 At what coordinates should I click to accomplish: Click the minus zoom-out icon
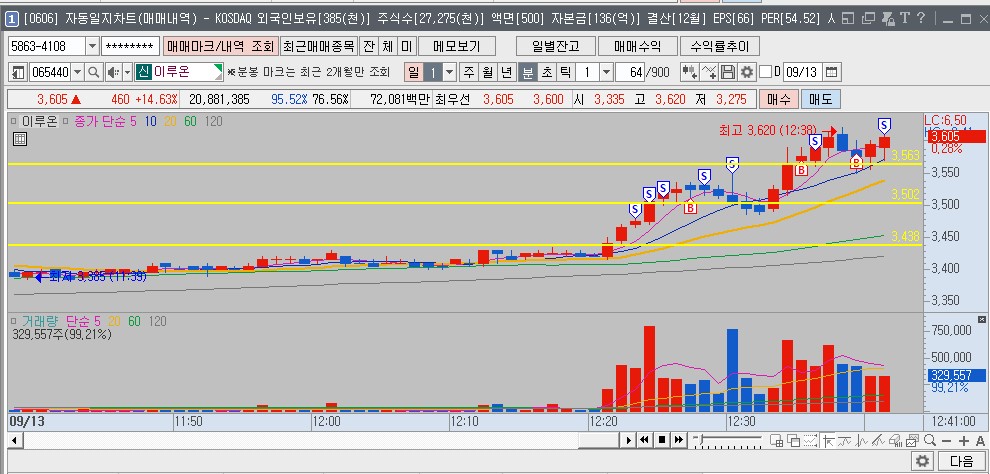pyautogui.click(x=946, y=441)
